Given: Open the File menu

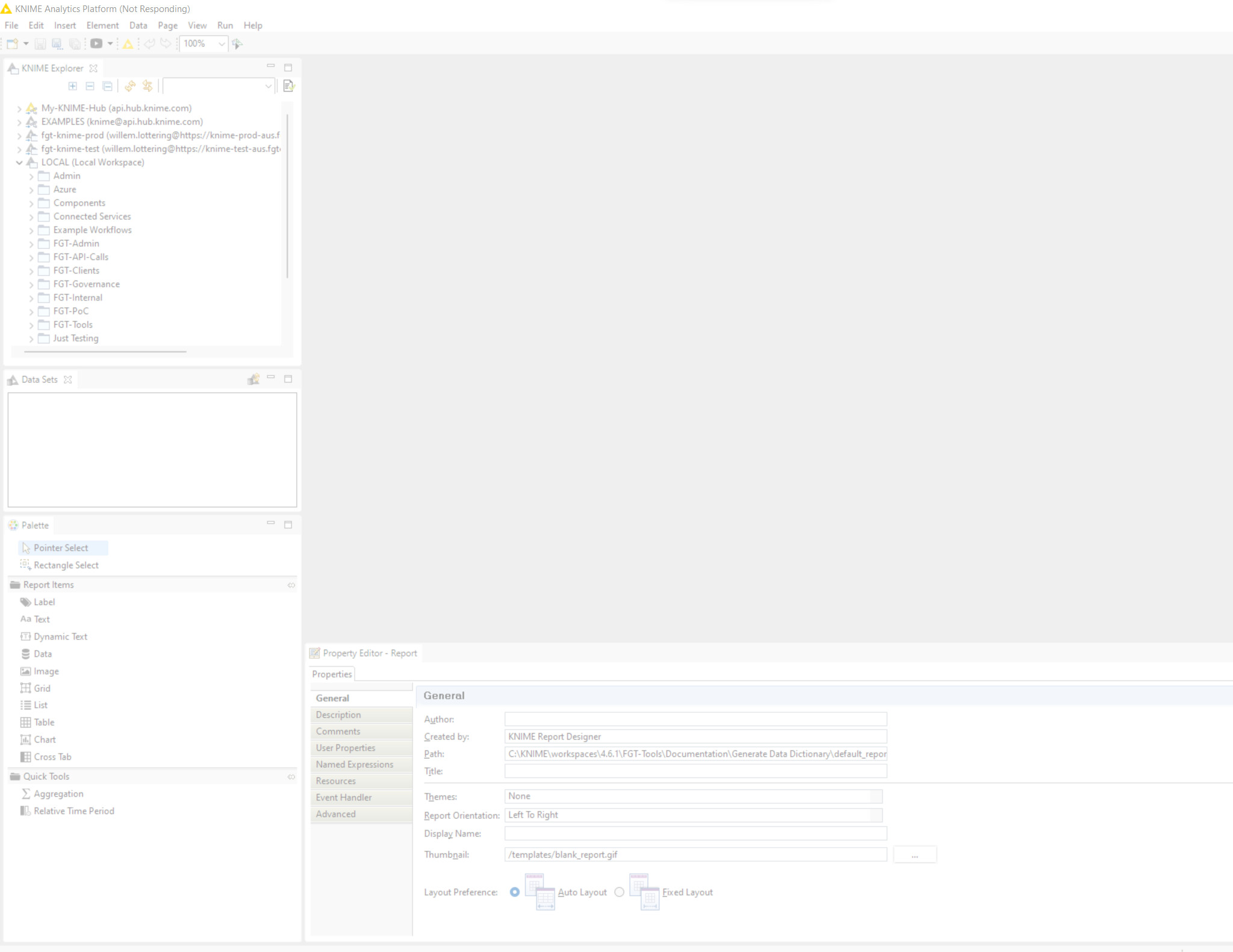Looking at the screenshot, I should [x=11, y=25].
